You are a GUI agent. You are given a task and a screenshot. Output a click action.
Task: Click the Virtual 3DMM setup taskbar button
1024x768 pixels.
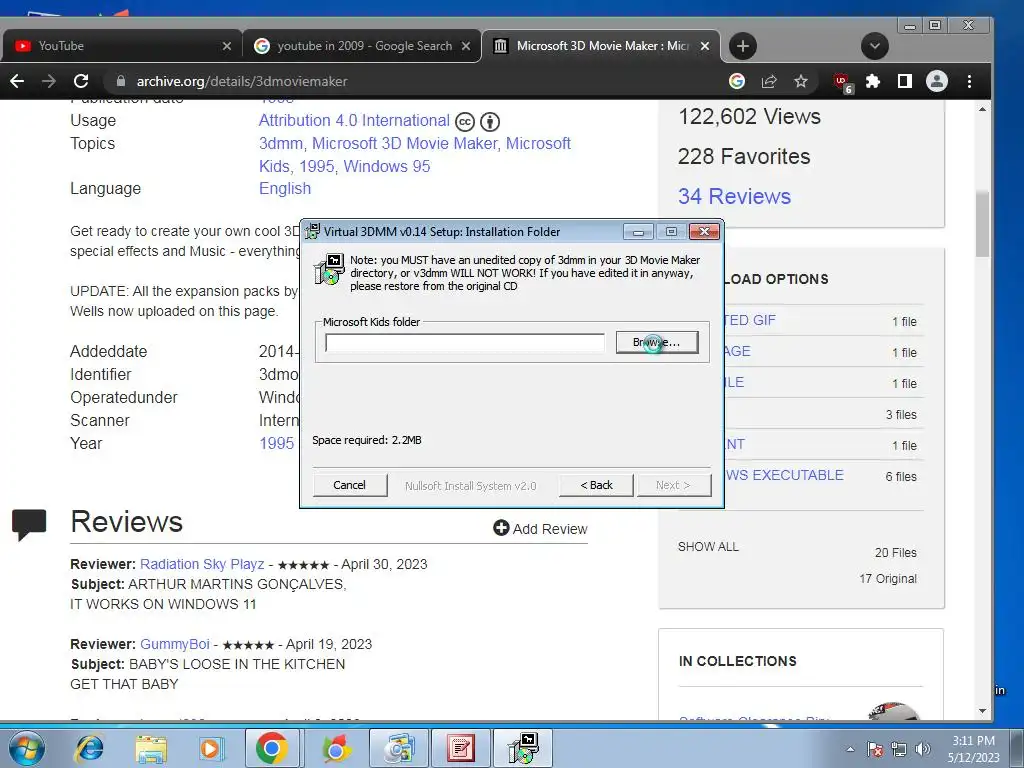[x=522, y=748]
